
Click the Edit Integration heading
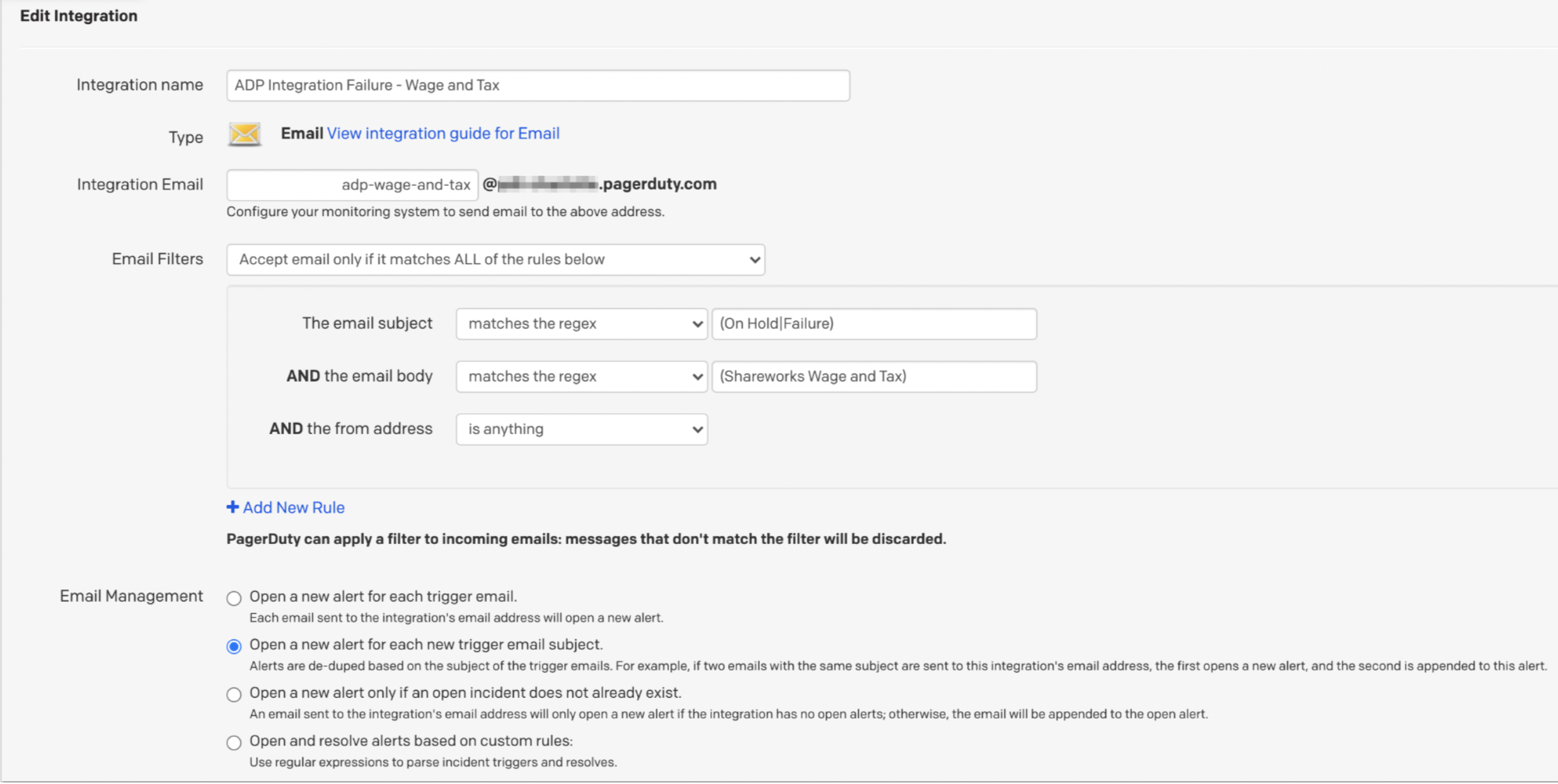(x=79, y=16)
